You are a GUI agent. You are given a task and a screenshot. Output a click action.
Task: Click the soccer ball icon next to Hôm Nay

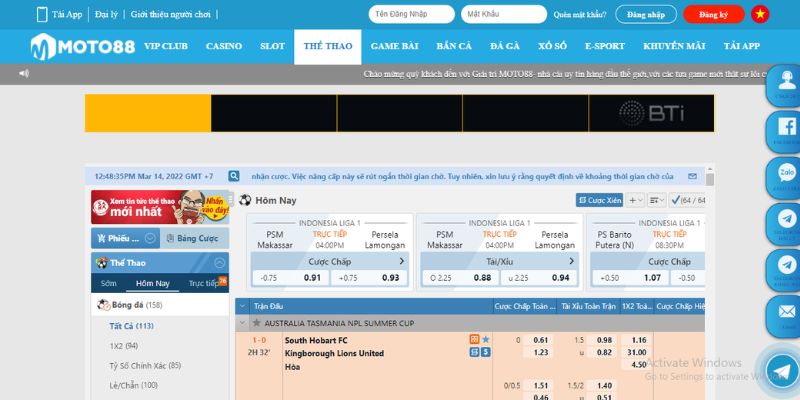click(245, 200)
